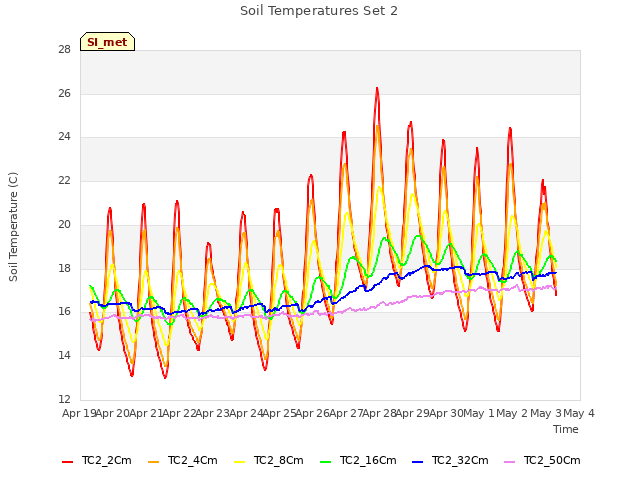Click the 16 y-axis tick label
Viewport: 640px width, 480px height.
pos(64,312)
